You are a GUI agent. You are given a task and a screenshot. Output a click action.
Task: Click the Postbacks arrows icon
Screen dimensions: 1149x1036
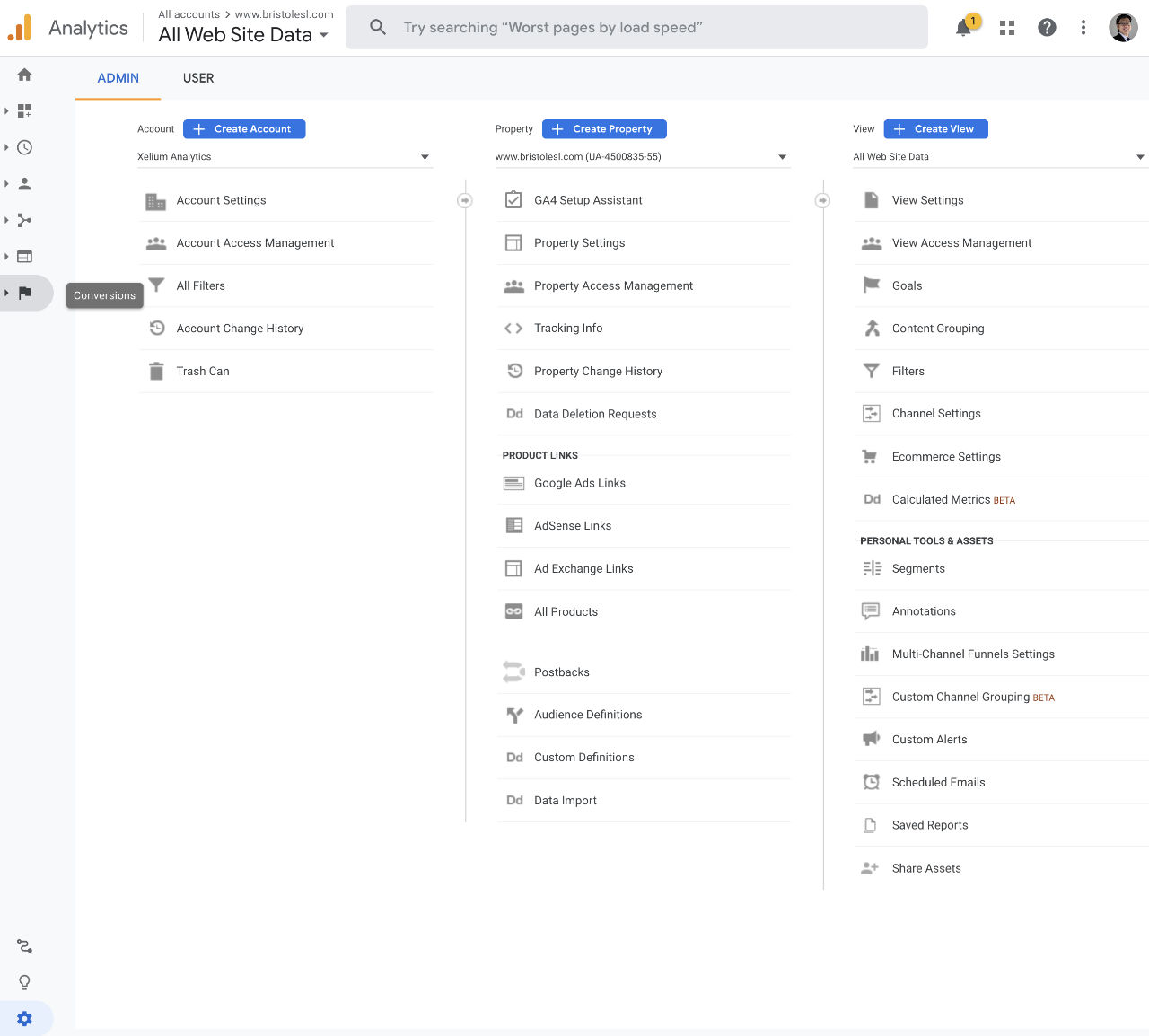coord(513,672)
